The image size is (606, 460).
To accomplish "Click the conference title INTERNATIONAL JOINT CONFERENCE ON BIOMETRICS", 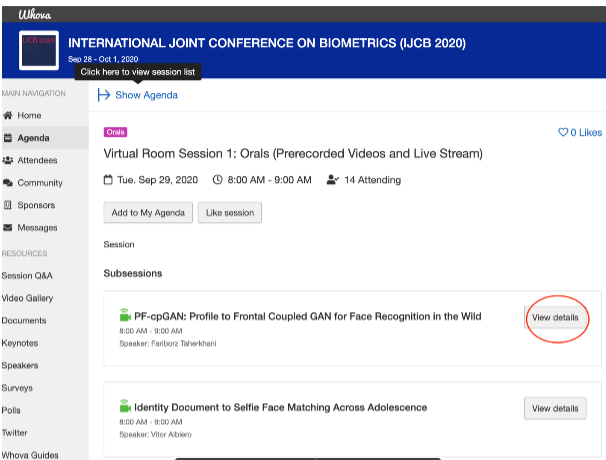I will pos(267,43).
